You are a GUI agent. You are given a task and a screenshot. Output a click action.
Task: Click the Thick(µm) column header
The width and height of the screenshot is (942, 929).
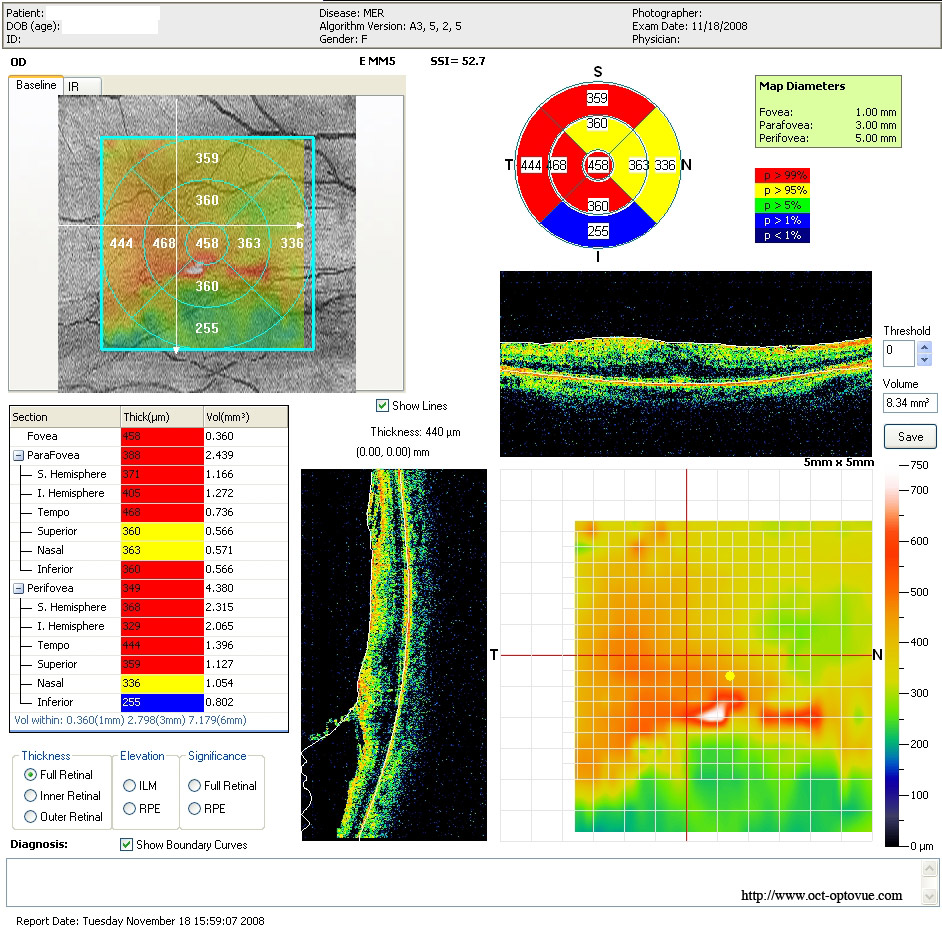tap(162, 417)
